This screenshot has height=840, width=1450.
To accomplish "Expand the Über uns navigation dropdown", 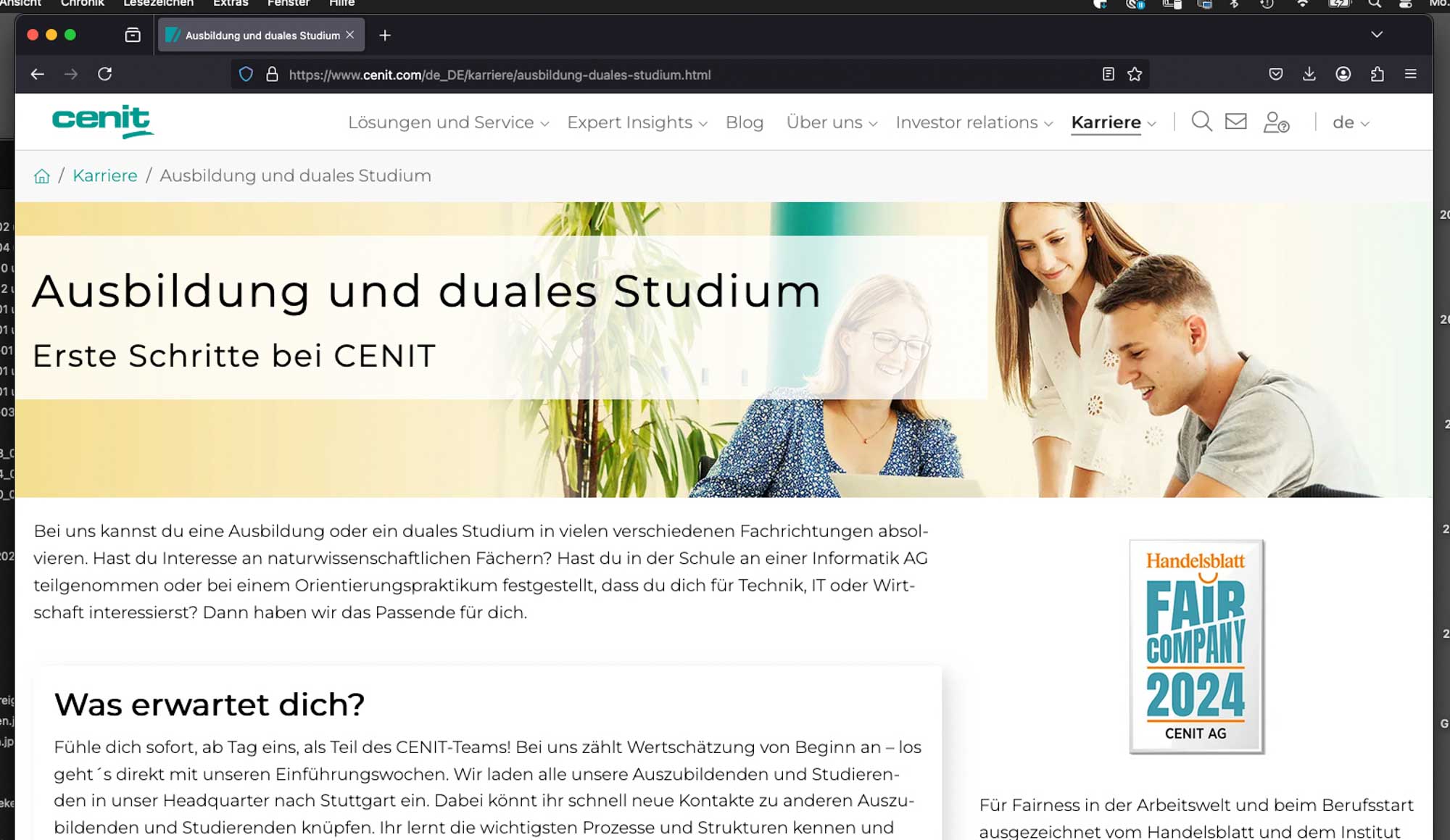I will coord(832,122).
